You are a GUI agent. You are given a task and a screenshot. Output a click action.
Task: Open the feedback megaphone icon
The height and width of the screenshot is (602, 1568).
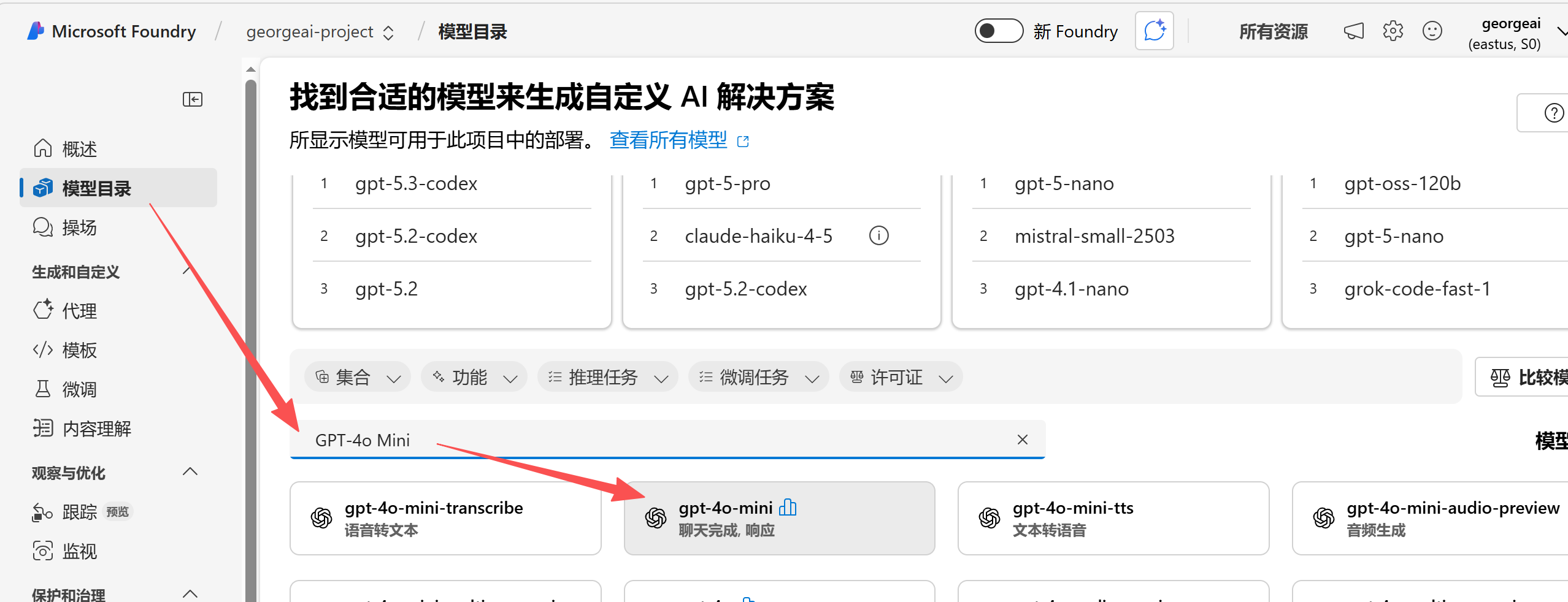tap(1353, 31)
